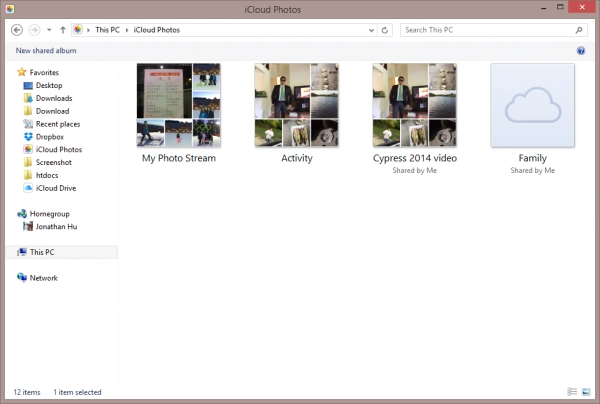Open the address bar history dropdown
Image resolution: width=600 pixels, height=404 pixels.
[371, 30]
